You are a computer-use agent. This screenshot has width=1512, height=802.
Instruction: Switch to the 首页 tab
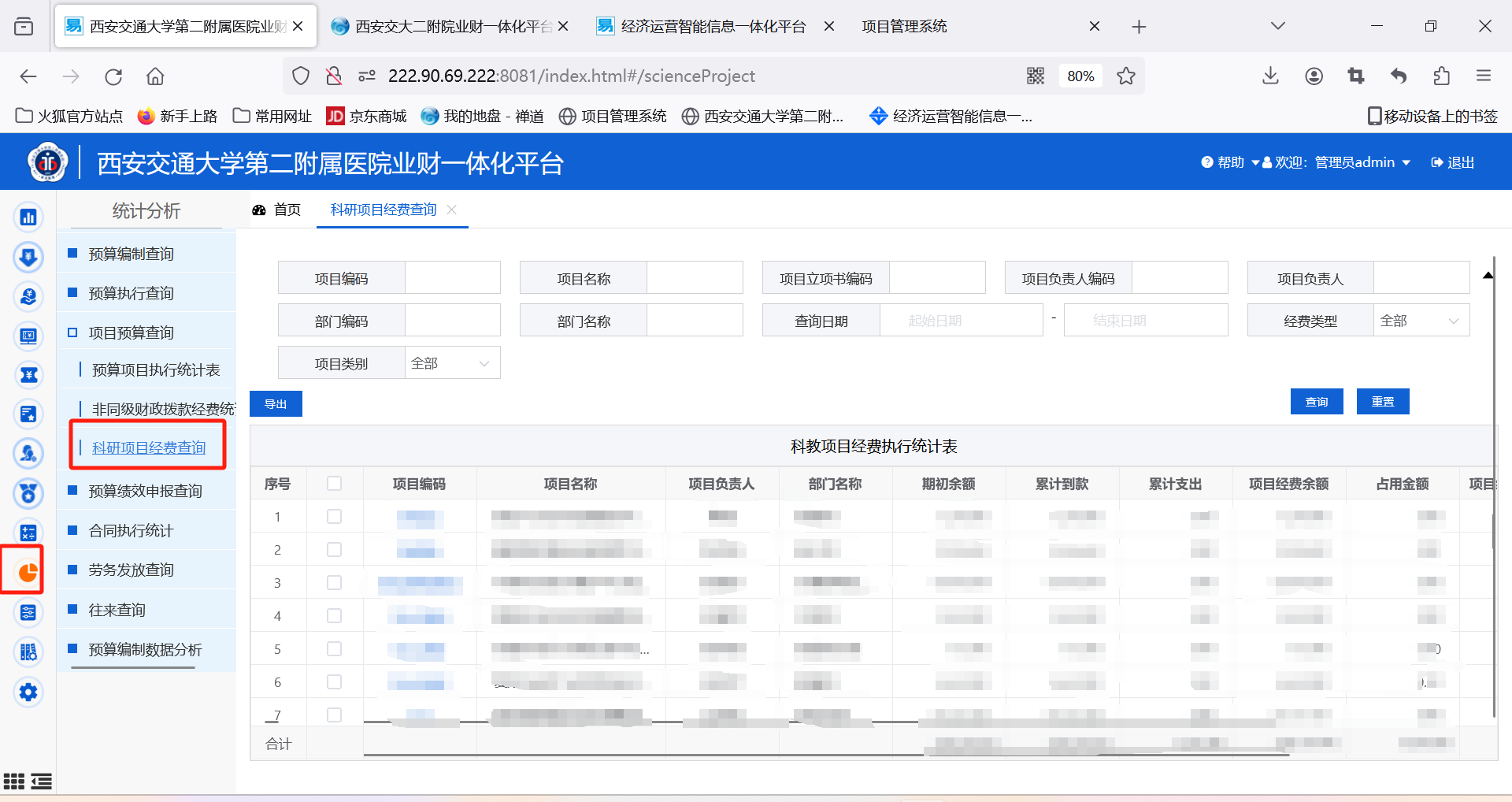click(287, 210)
